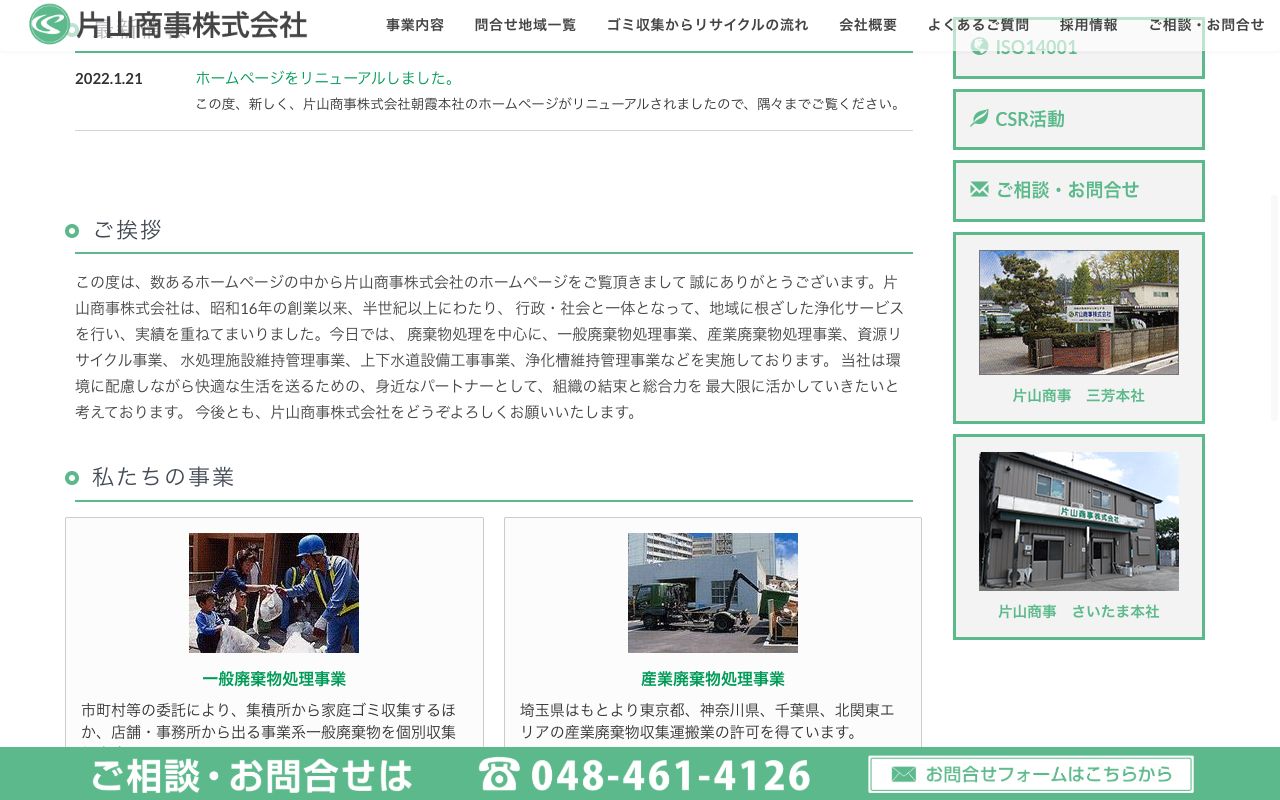Viewport: 1280px width, 800px height.
Task: Open 問合せ地域一覧 in the navigation menu
Action: [x=525, y=25]
